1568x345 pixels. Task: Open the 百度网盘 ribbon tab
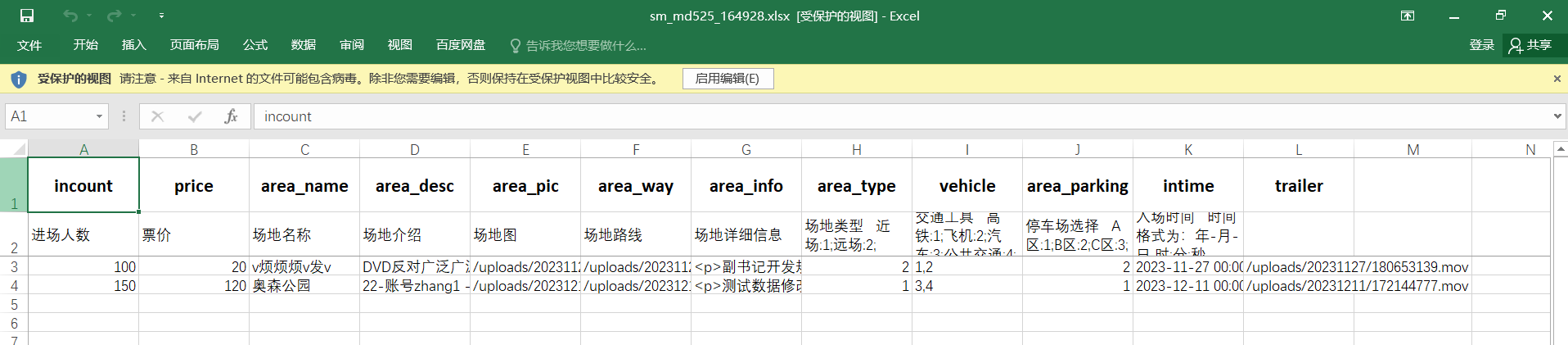click(x=461, y=45)
